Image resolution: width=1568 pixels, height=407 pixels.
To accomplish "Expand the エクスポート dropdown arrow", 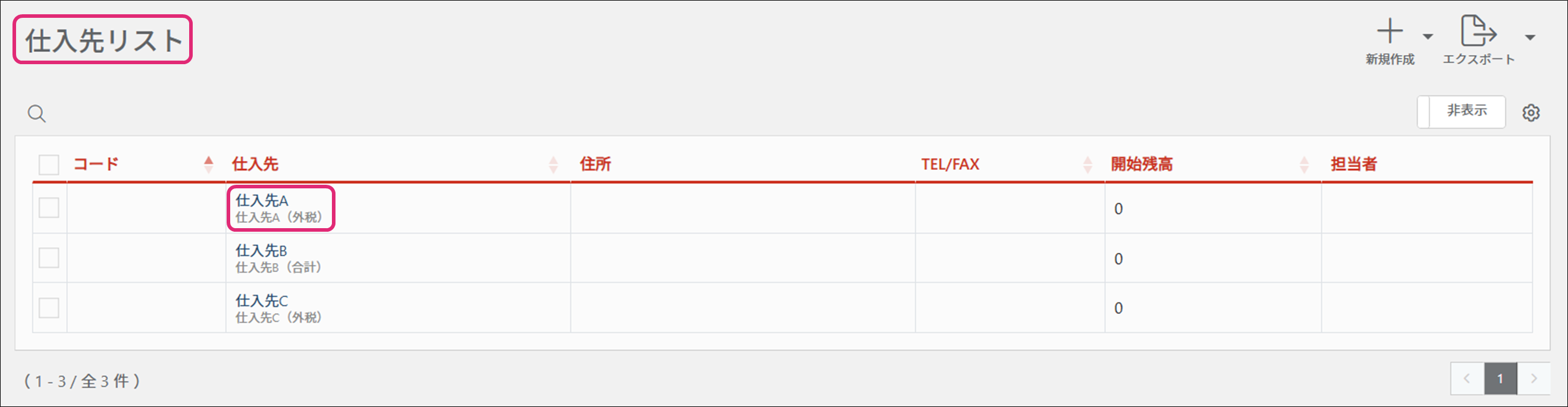I will click(x=1530, y=37).
